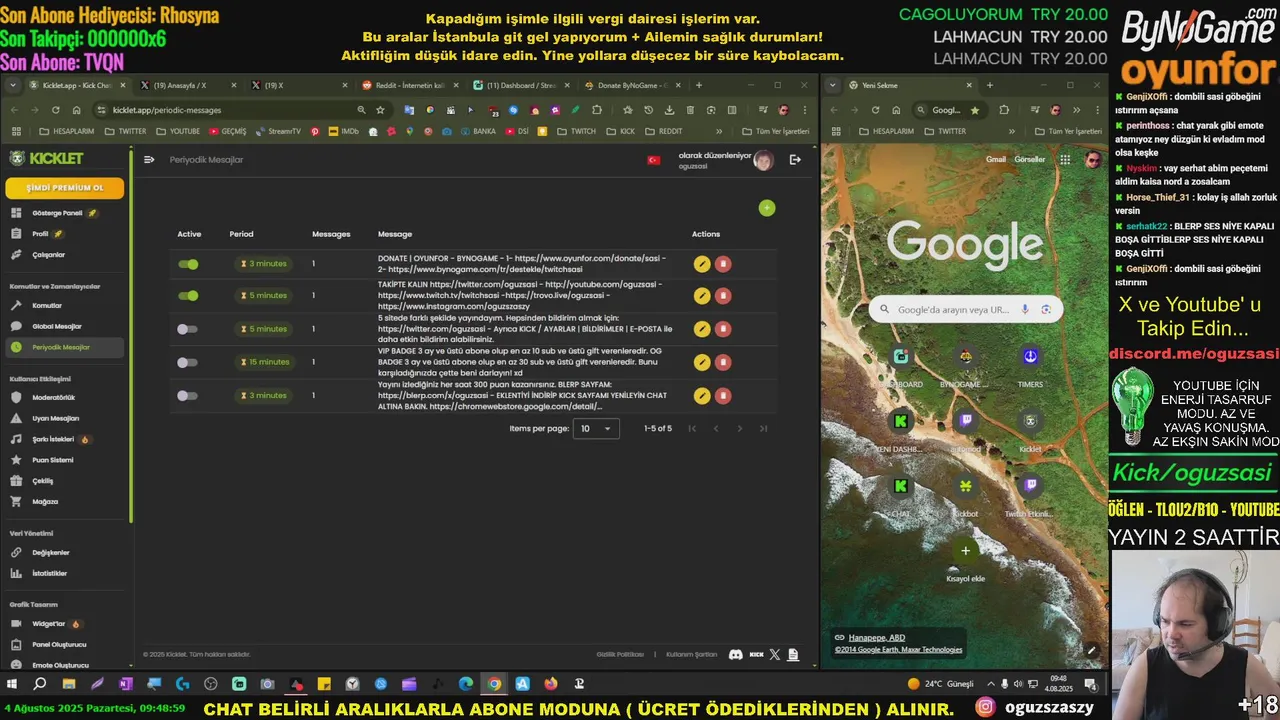The height and width of the screenshot is (720, 1280).
Task: Expand hidden bookmarks chevron in Yeni Sekme window
Action: [x=1011, y=131]
